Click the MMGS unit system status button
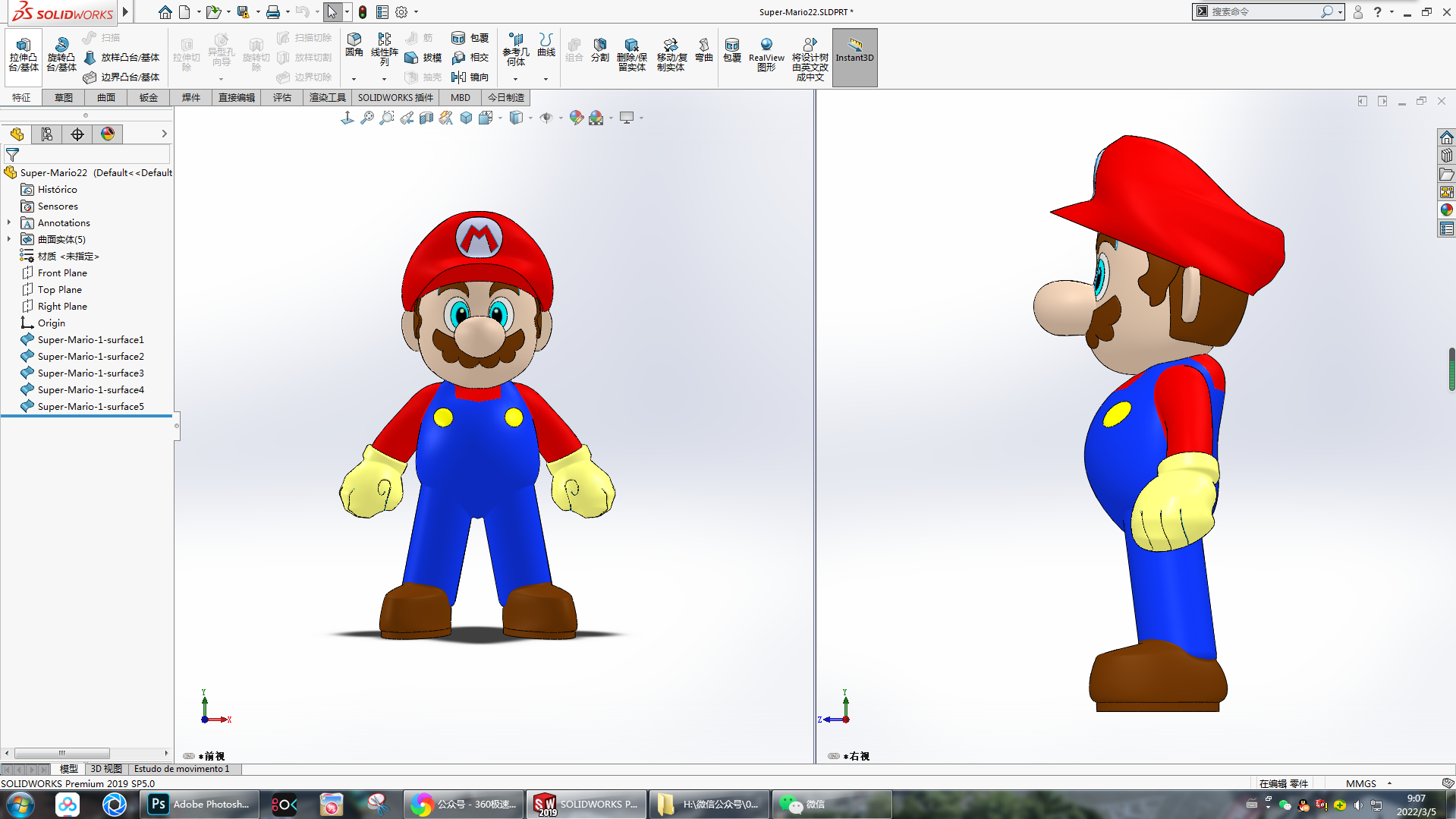This screenshot has height=819, width=1456. [1361, 783]
